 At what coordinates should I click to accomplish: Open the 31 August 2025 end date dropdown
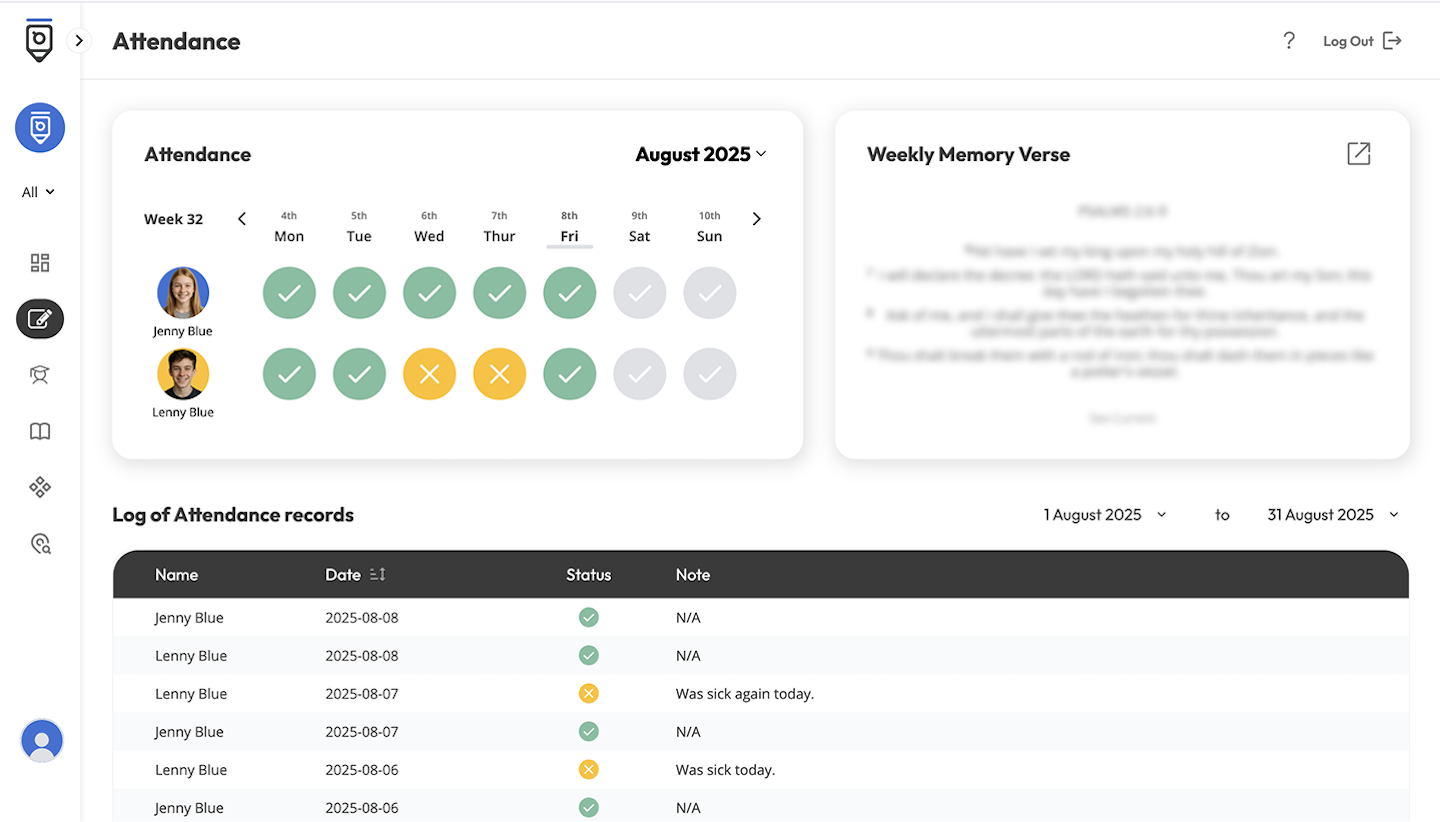point(1333,515)
